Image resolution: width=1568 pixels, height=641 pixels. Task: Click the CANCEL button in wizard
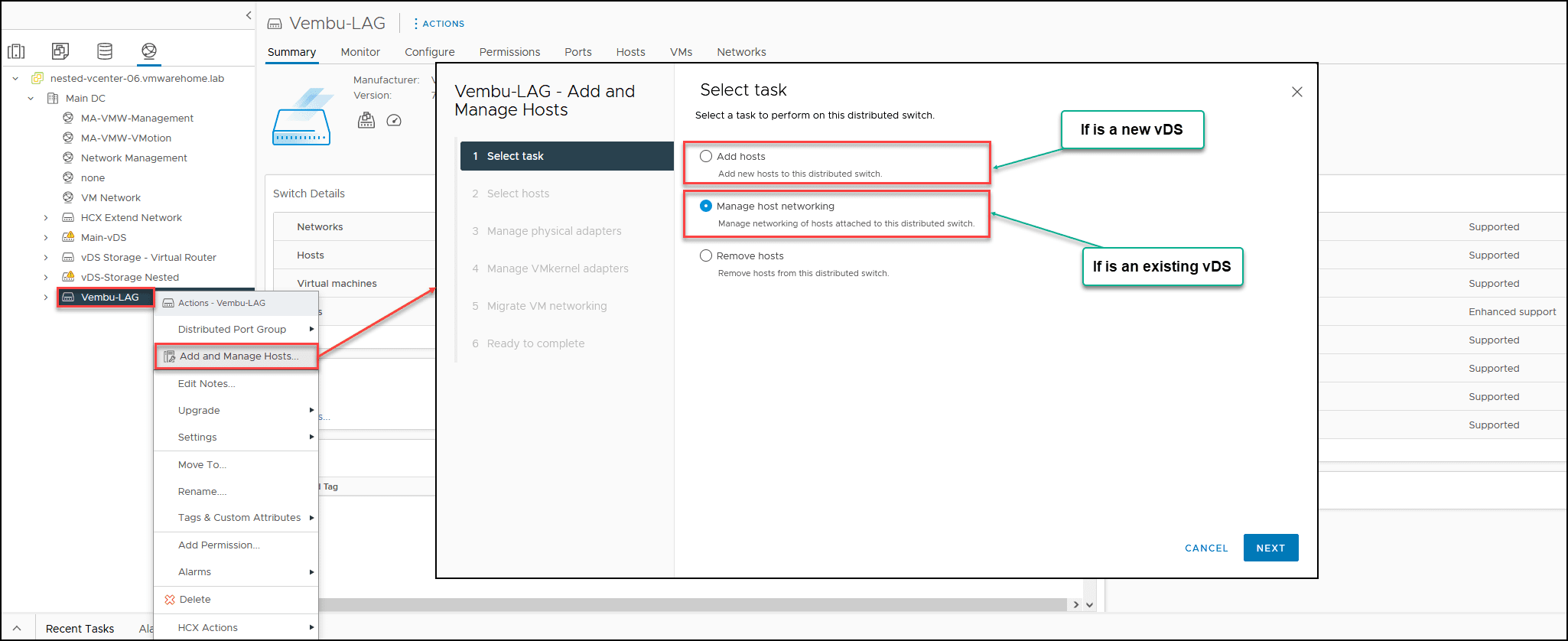[1206, 548]
